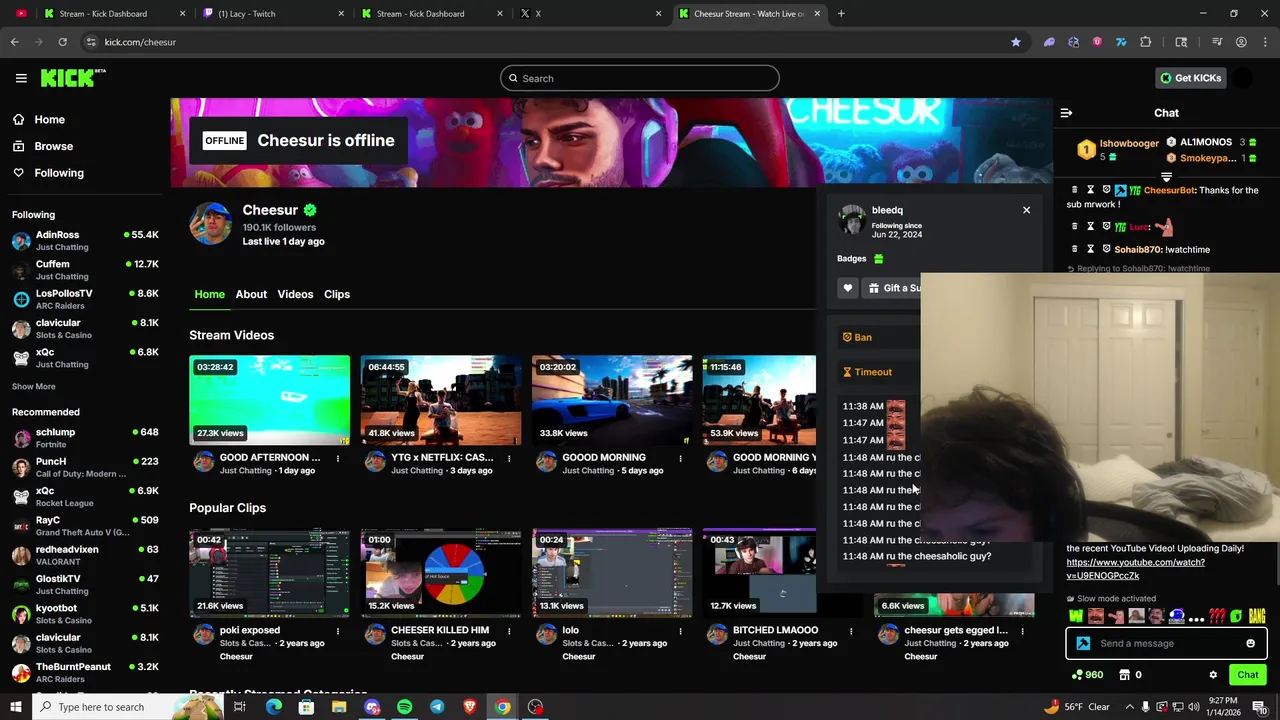1280x720 pixels.
Task: Delete Sohaib870's message with trash icon
Action: tap(1075, 249)
